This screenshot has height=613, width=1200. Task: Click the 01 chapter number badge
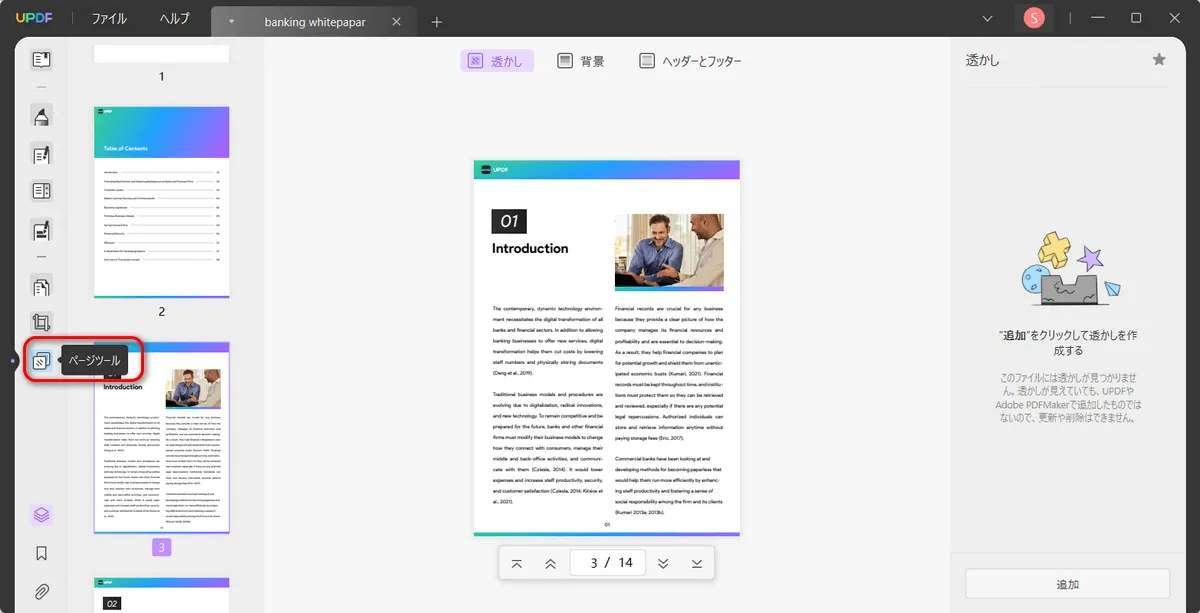(509, 221)
